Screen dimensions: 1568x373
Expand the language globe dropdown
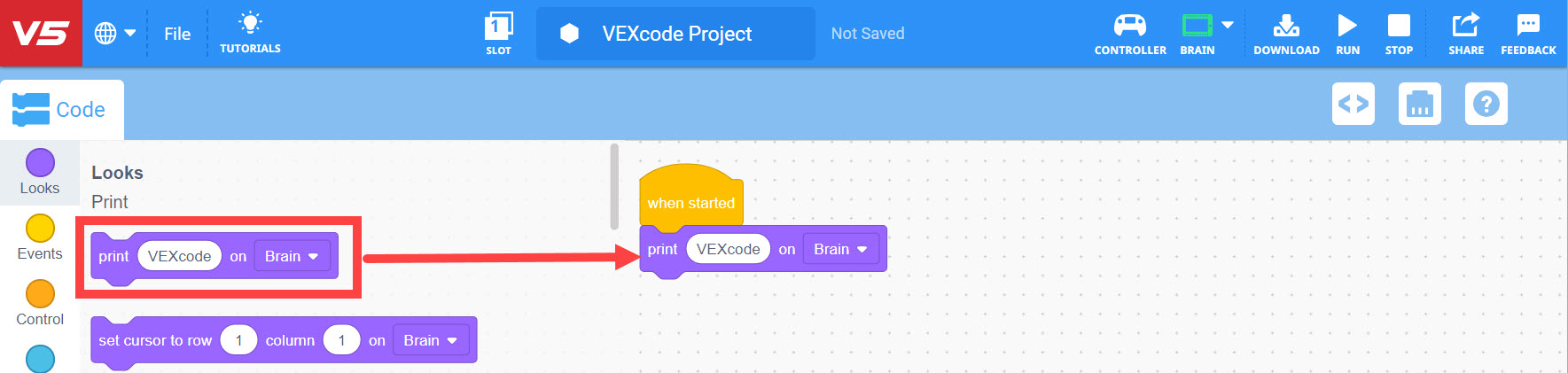(115, 34)
